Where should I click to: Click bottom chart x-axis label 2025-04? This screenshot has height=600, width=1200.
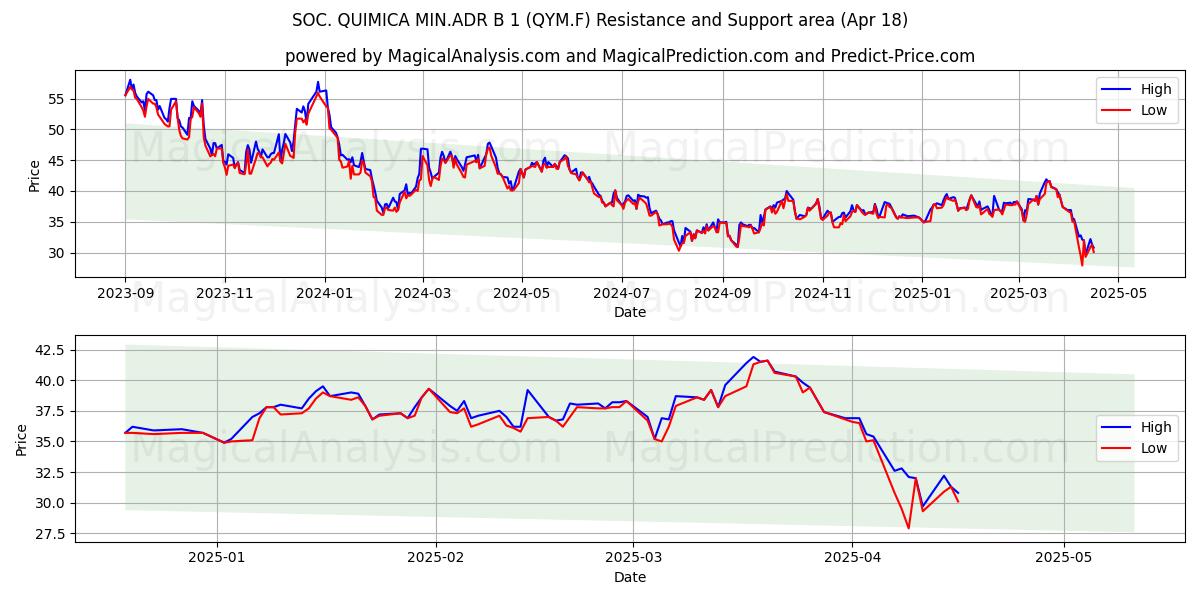click(x=853, y=560)
